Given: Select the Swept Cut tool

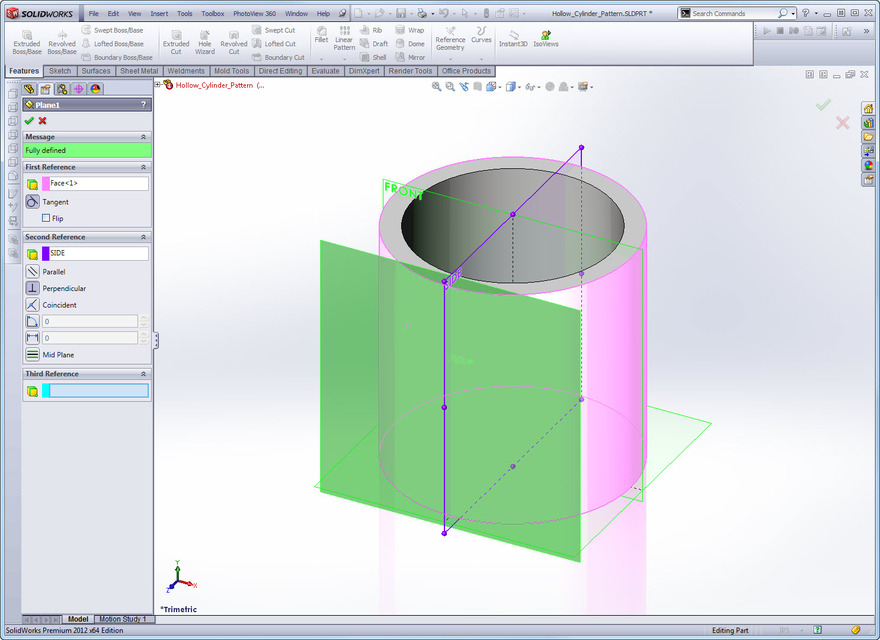Looking at the screenshot, I should click(275, 30).
